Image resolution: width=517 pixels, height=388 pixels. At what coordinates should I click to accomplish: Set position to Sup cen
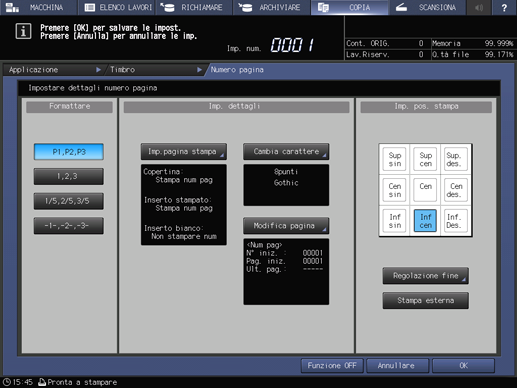tap(425, 159)
